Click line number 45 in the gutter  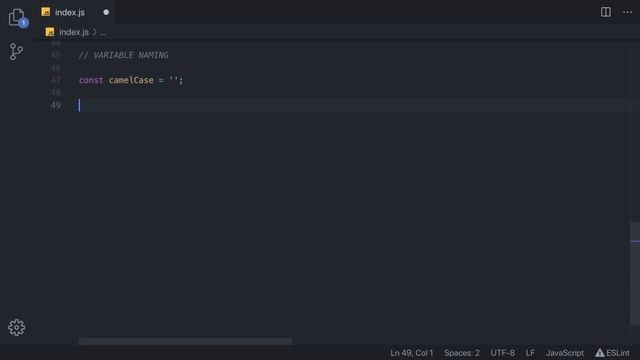pos(56,55)
